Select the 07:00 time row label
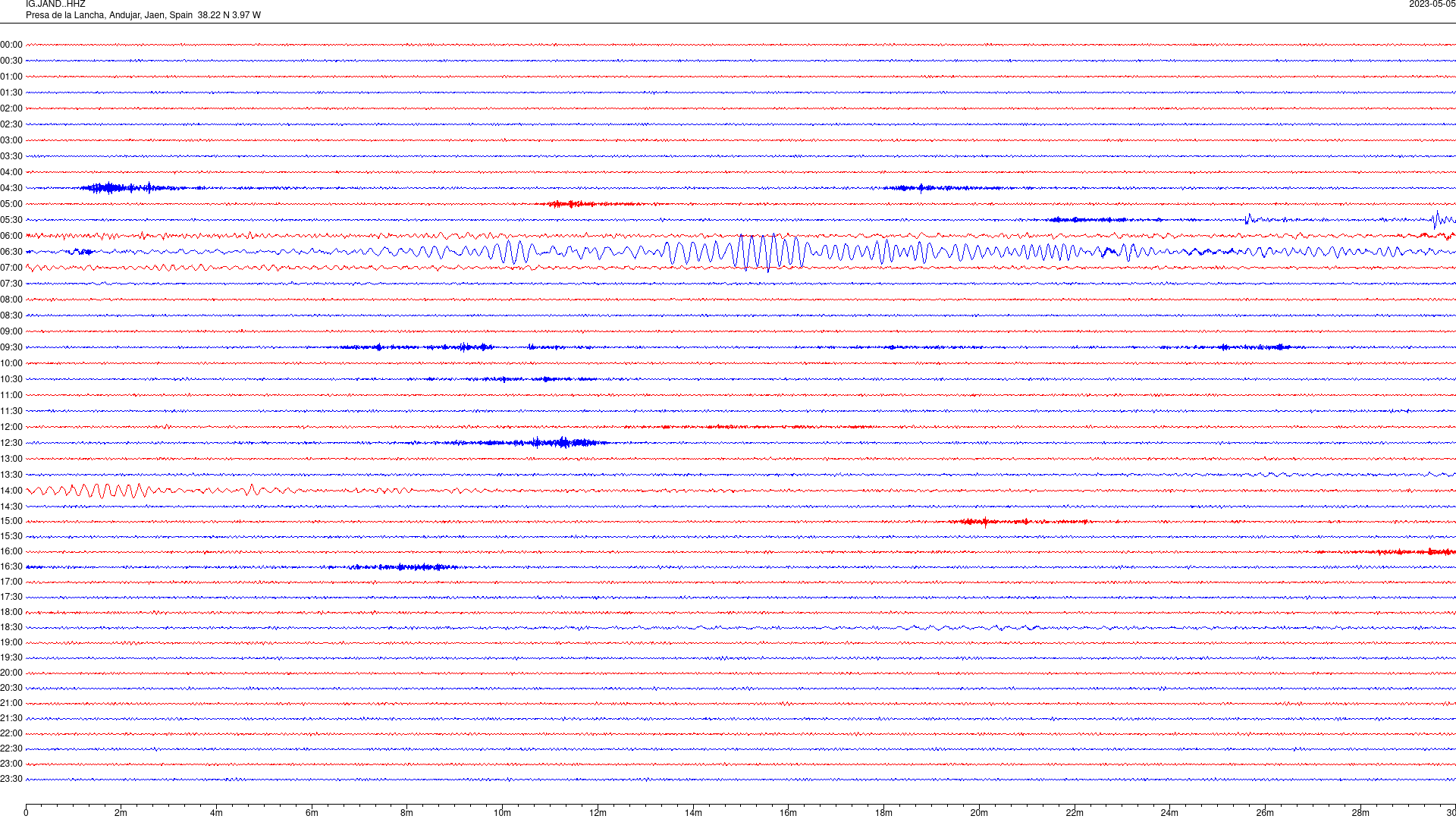This screenshot has width=1456, height=819. tap(11, 268)
